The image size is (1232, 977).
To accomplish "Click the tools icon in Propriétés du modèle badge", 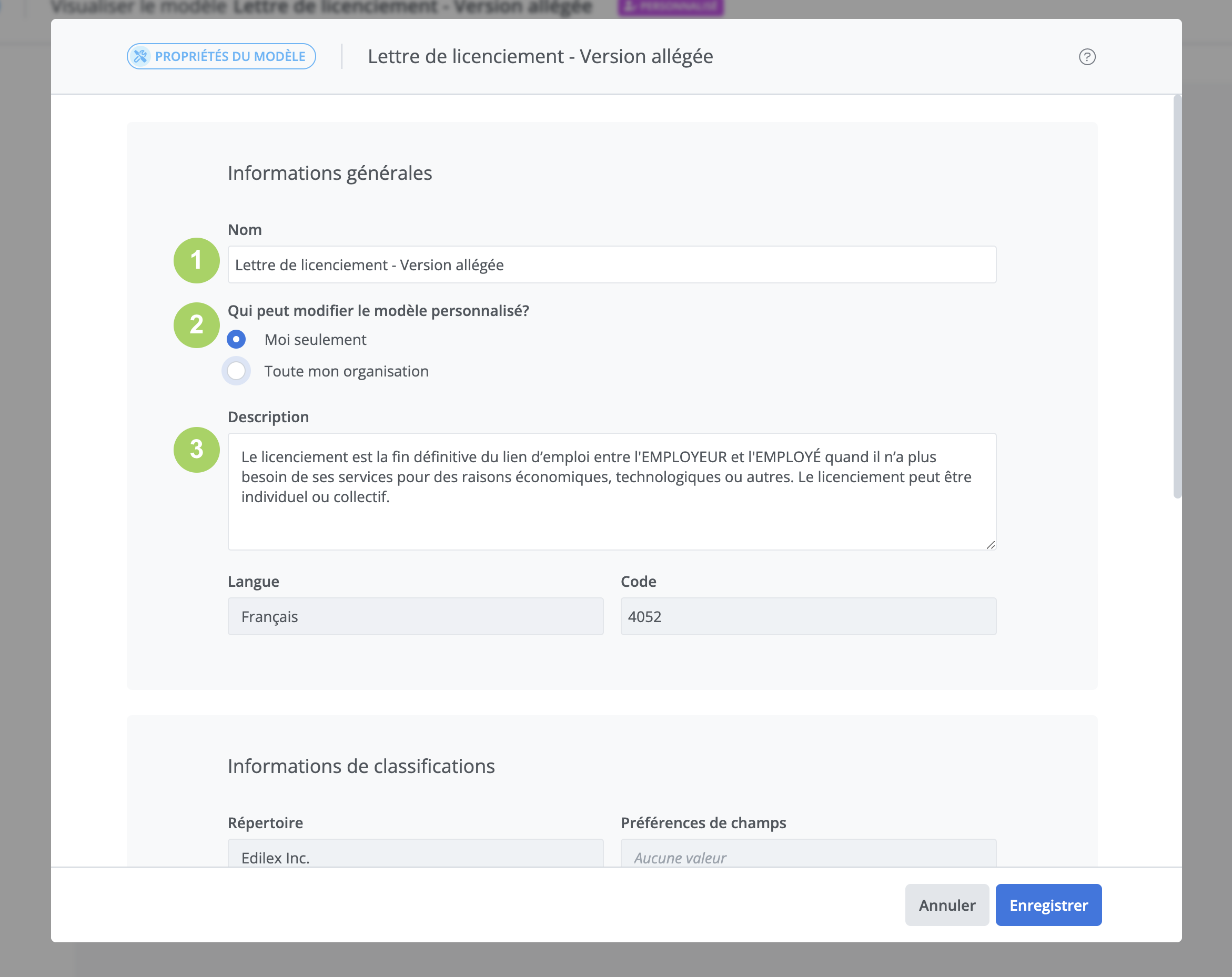I will (x=140, y=56).
